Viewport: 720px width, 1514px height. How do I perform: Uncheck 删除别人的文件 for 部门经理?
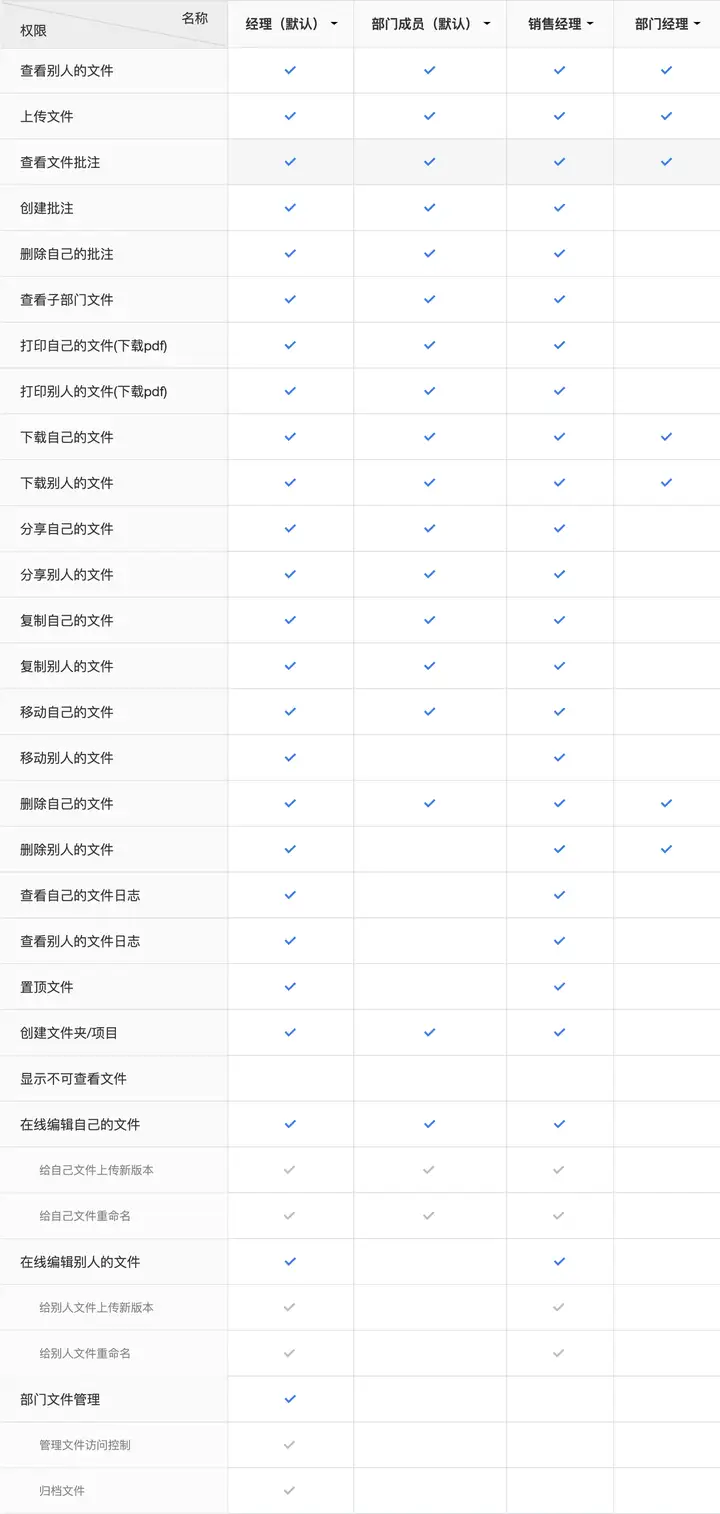pos(666,849)
